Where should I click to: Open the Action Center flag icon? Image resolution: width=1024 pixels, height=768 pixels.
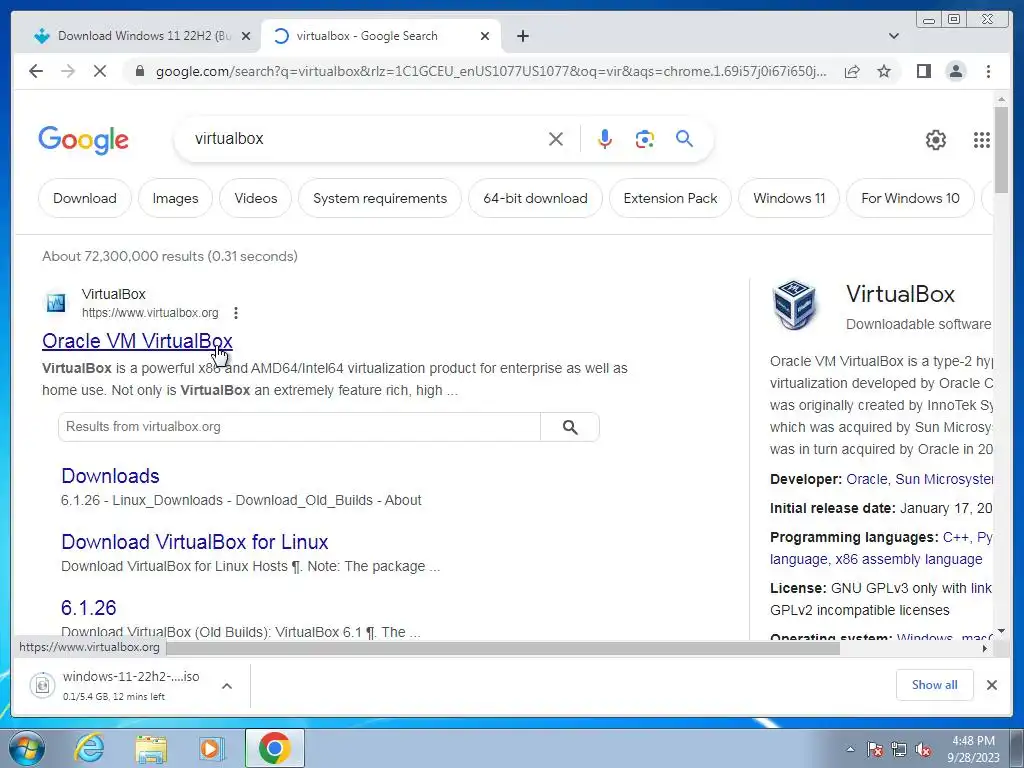pyautogui.click(x=875, y=750)
